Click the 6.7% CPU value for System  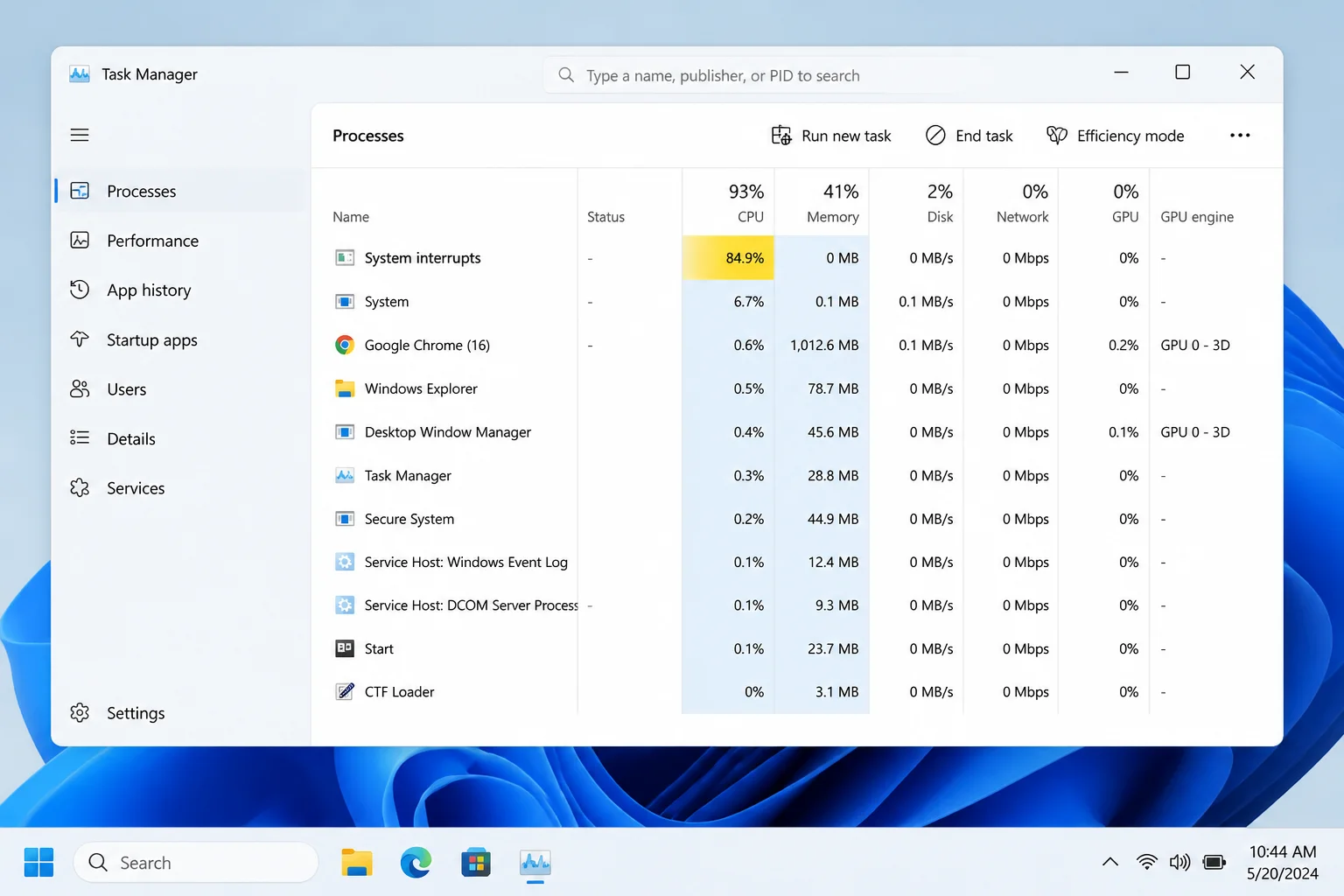coord(749,302)
